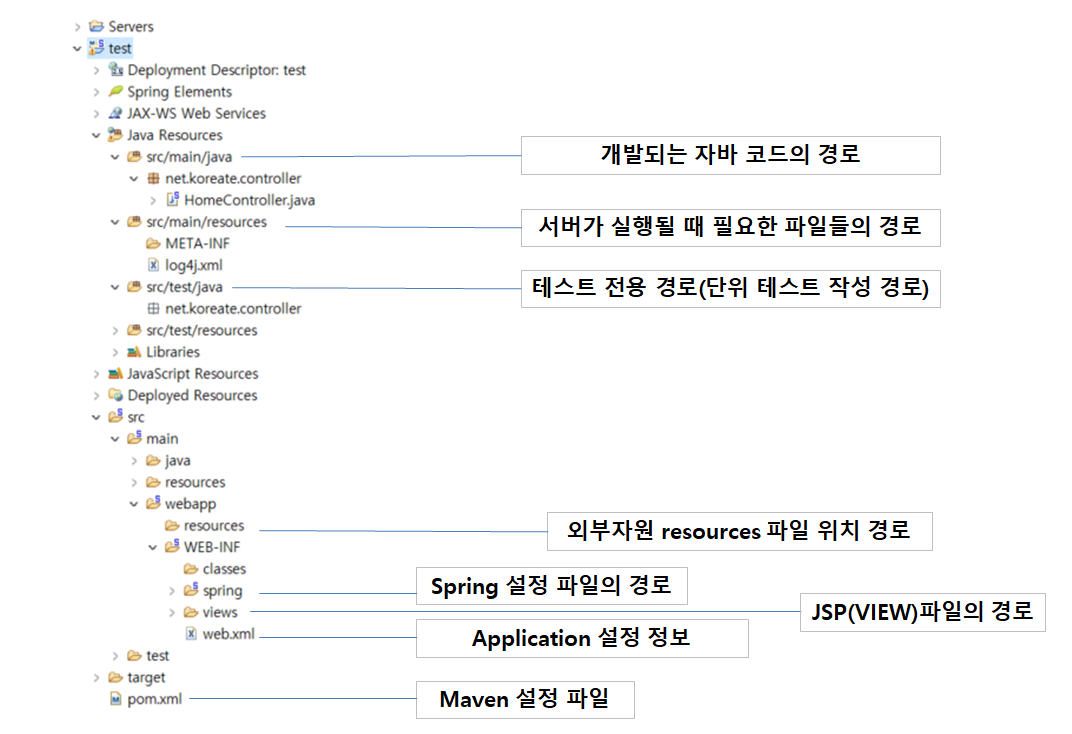
Task: Click the pom.xml Maven file icon
Action: click(x=116, y=698)
